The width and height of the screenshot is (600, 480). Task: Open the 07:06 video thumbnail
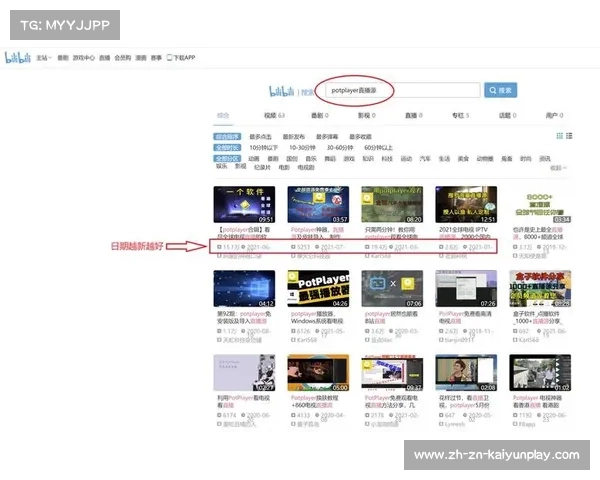coord(392,289)
